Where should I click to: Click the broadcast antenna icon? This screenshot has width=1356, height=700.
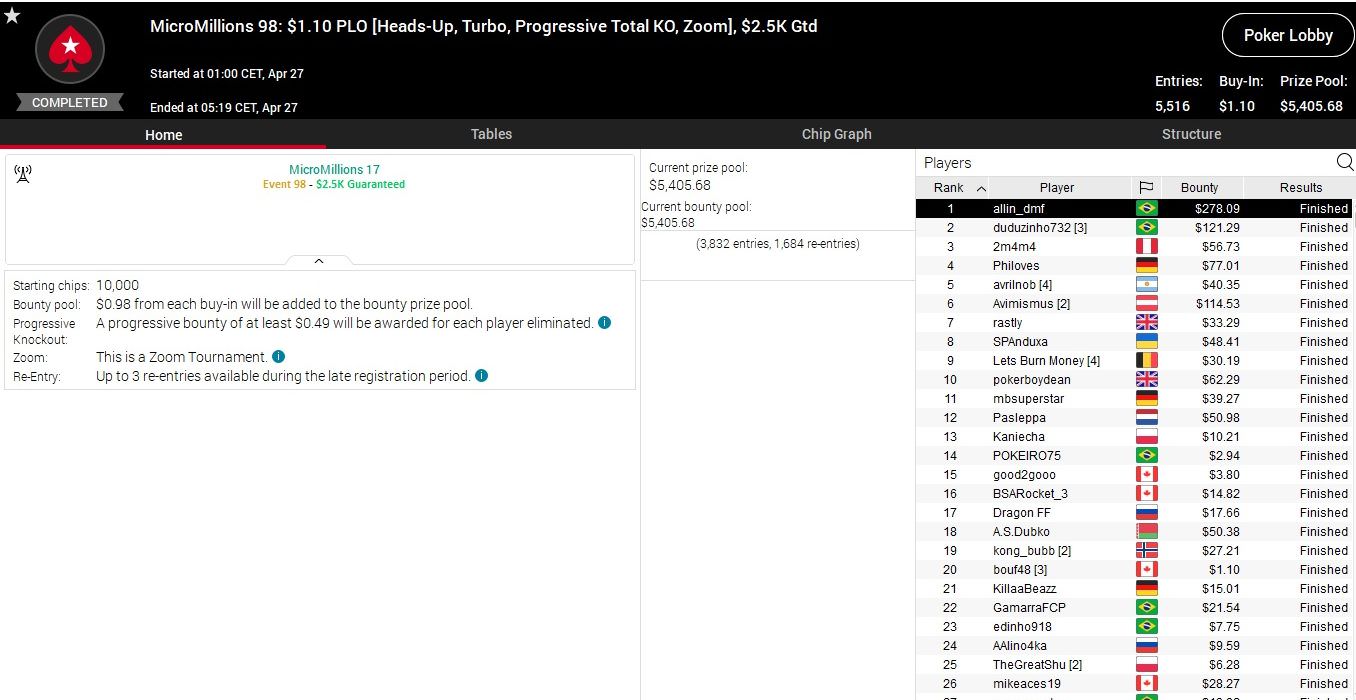point(23,175)
